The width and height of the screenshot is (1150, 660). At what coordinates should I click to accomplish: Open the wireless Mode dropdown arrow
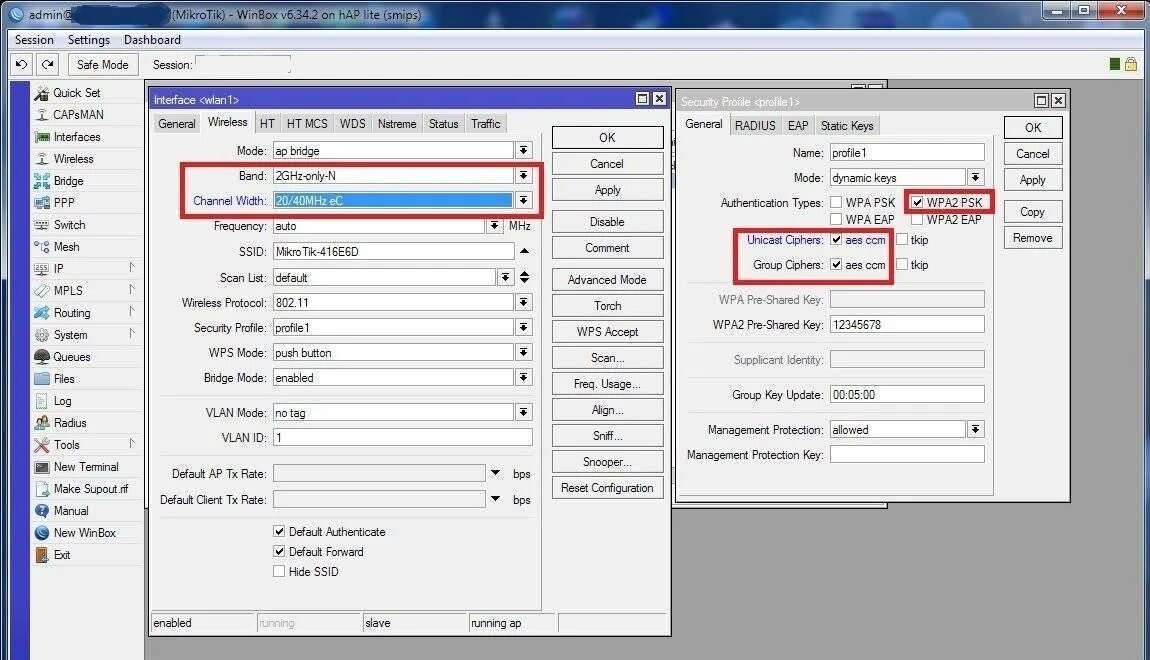tap(524, 150)
